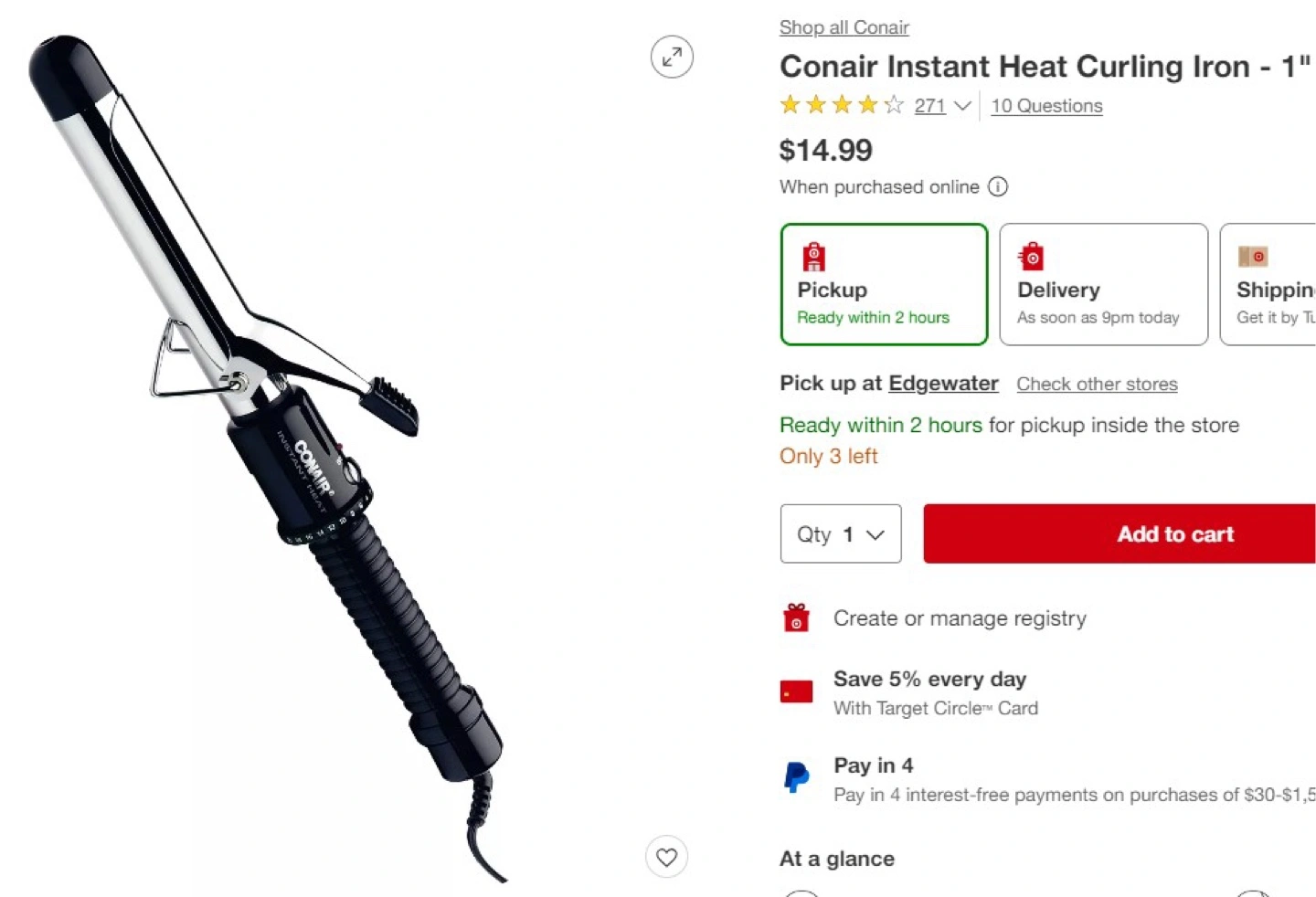
Task: Open the Shop all Conair link
Action: pyautogui.click(x=844, y=27)
